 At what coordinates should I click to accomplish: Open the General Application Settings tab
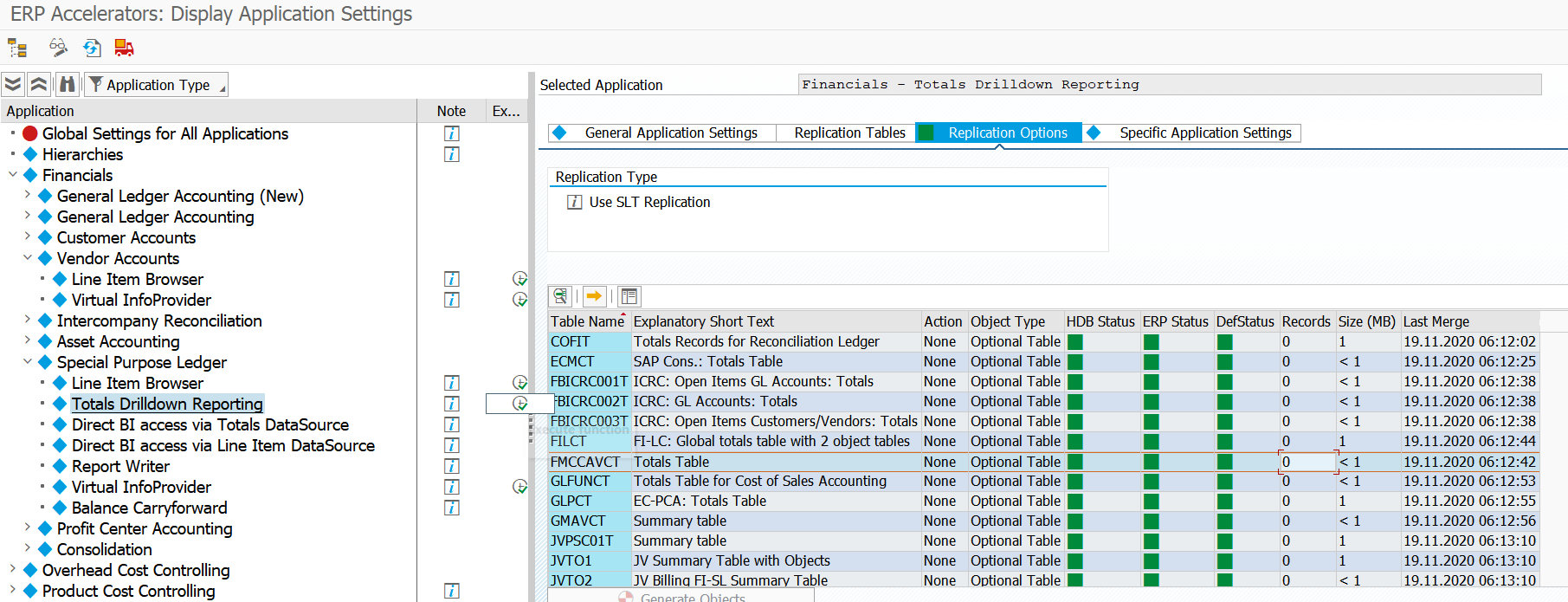tap(670, 133)
